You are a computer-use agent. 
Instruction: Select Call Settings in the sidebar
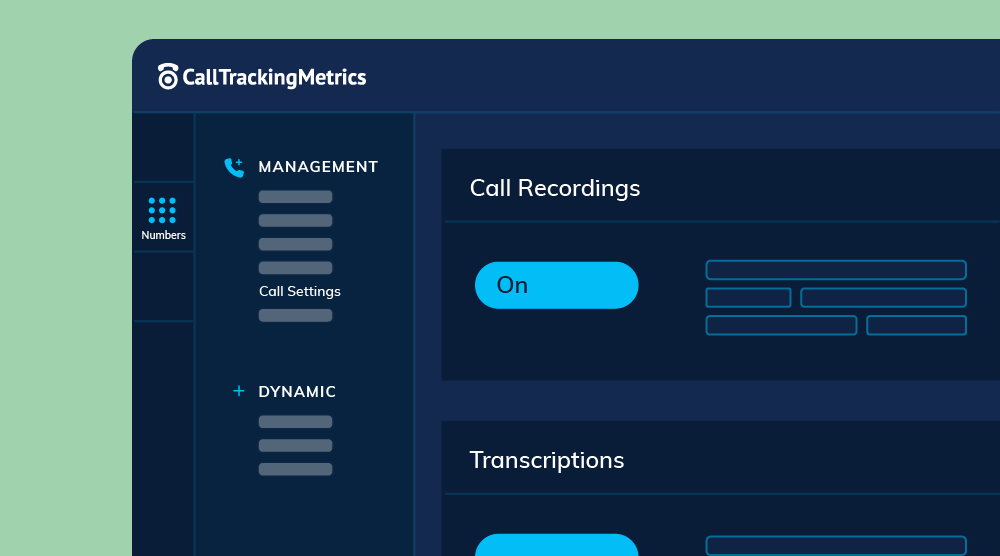pyautogui.click(x=300, y=292)
